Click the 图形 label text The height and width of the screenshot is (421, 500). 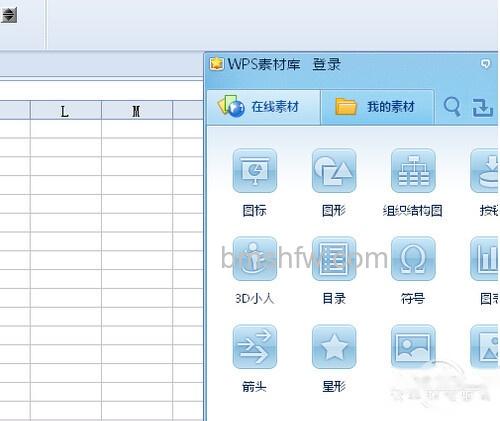334,211
